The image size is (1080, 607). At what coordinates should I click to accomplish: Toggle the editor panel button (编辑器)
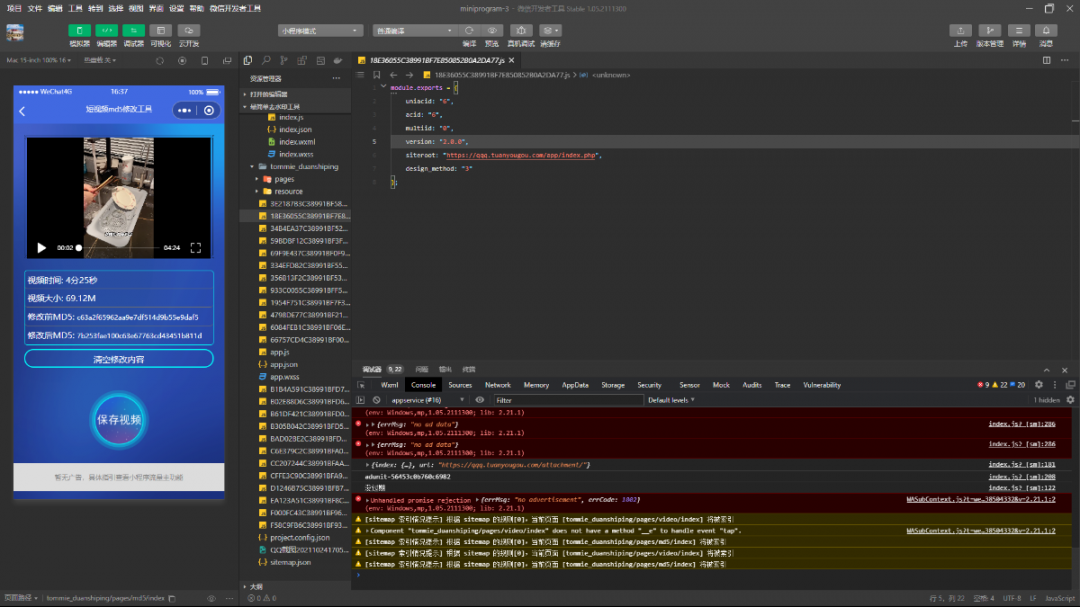106,30
